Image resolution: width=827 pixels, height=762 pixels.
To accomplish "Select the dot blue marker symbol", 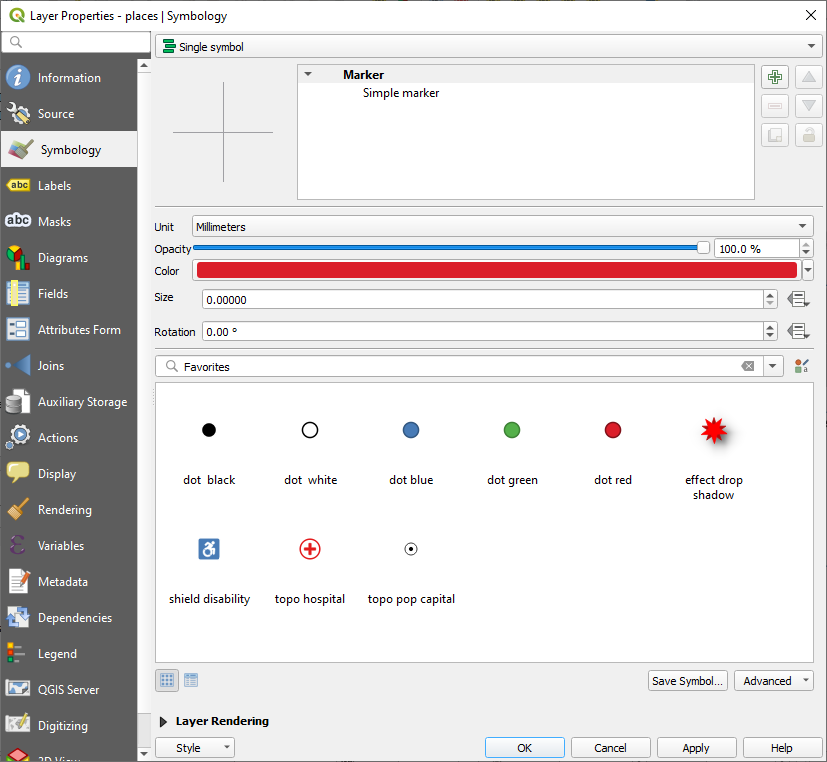I will pyautogui.click(x=411, y=431).
